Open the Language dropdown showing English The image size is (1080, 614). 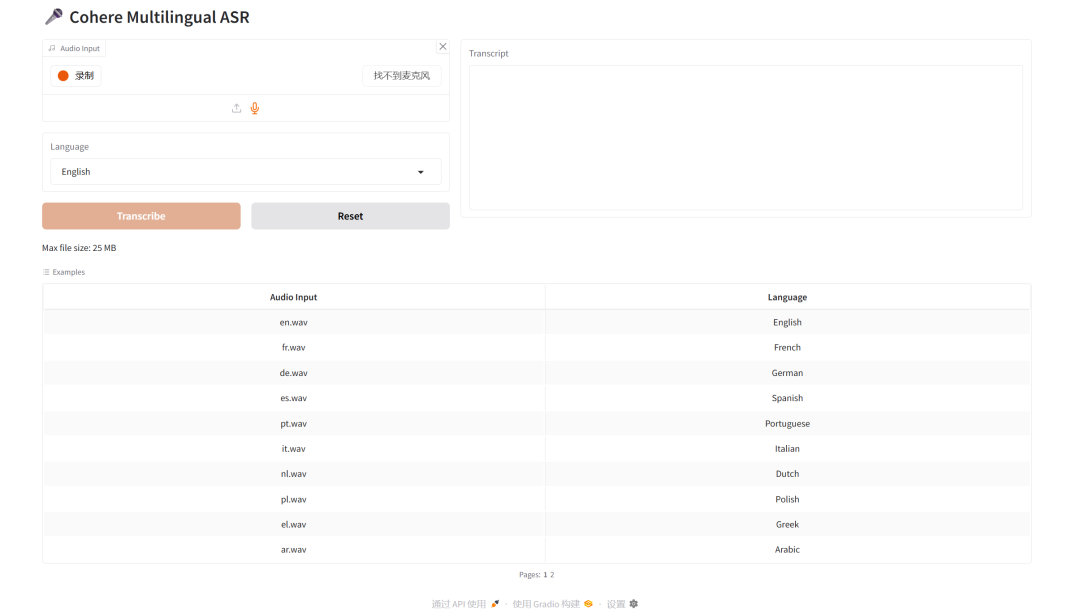pos(246,172)
